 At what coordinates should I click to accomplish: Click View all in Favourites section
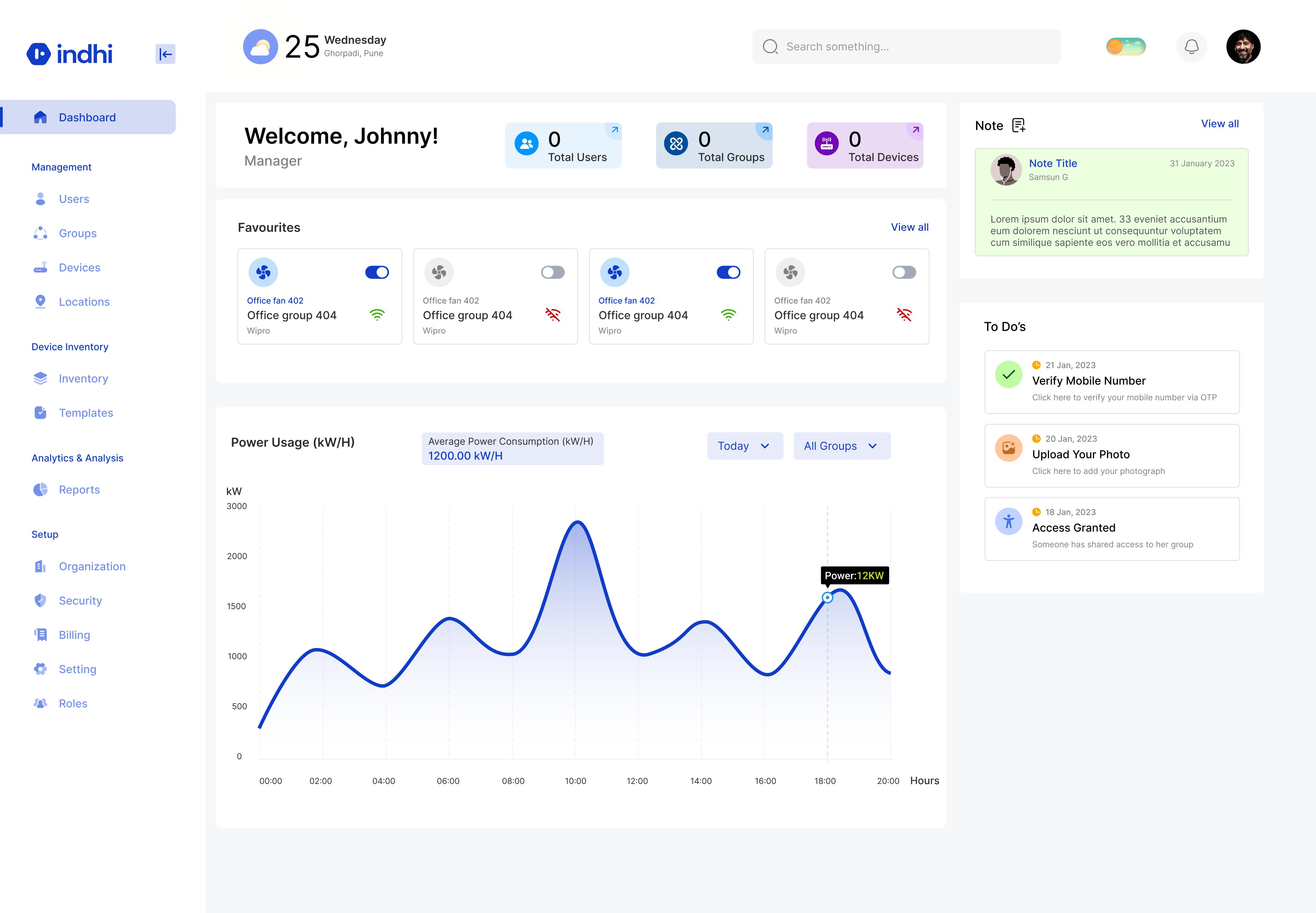909,227
